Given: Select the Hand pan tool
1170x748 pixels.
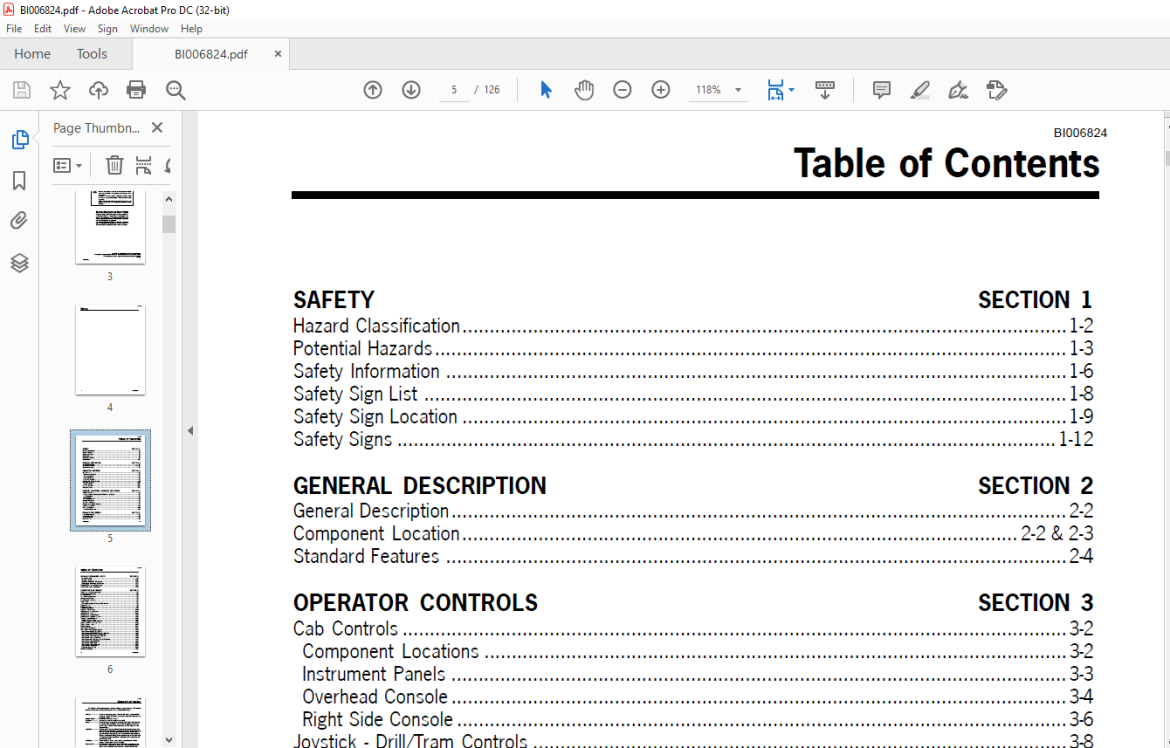Looking at the screenshot, I should point(584,90).
